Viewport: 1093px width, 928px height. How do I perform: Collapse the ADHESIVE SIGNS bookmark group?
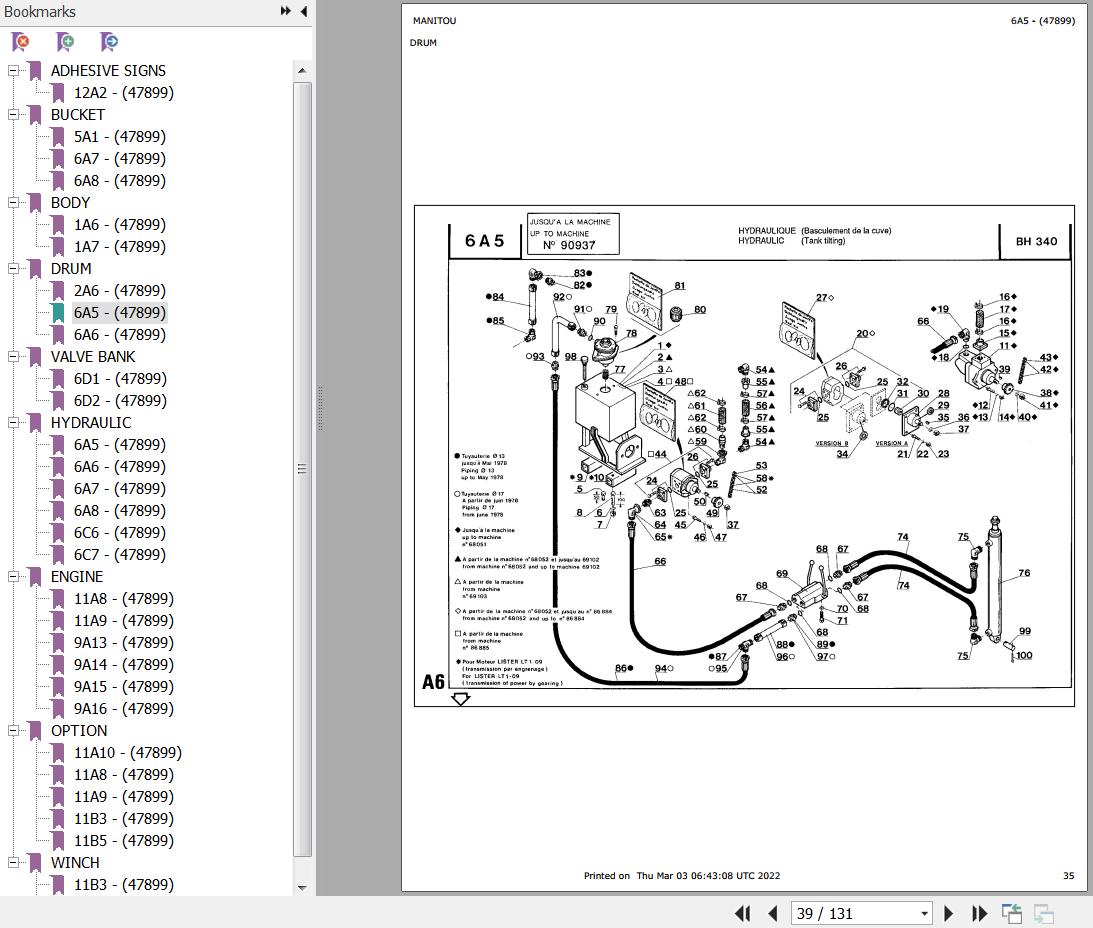(13, 70)
